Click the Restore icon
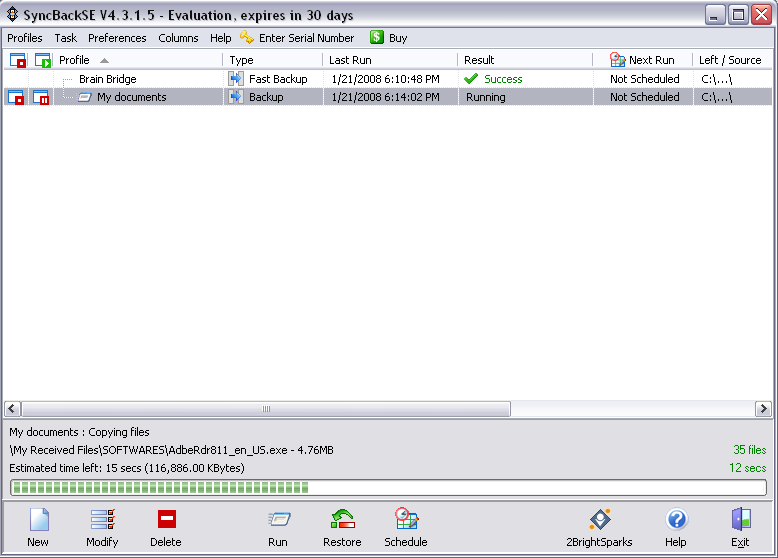The width and height of the screenshot is (778, 558). click(343, 519)
